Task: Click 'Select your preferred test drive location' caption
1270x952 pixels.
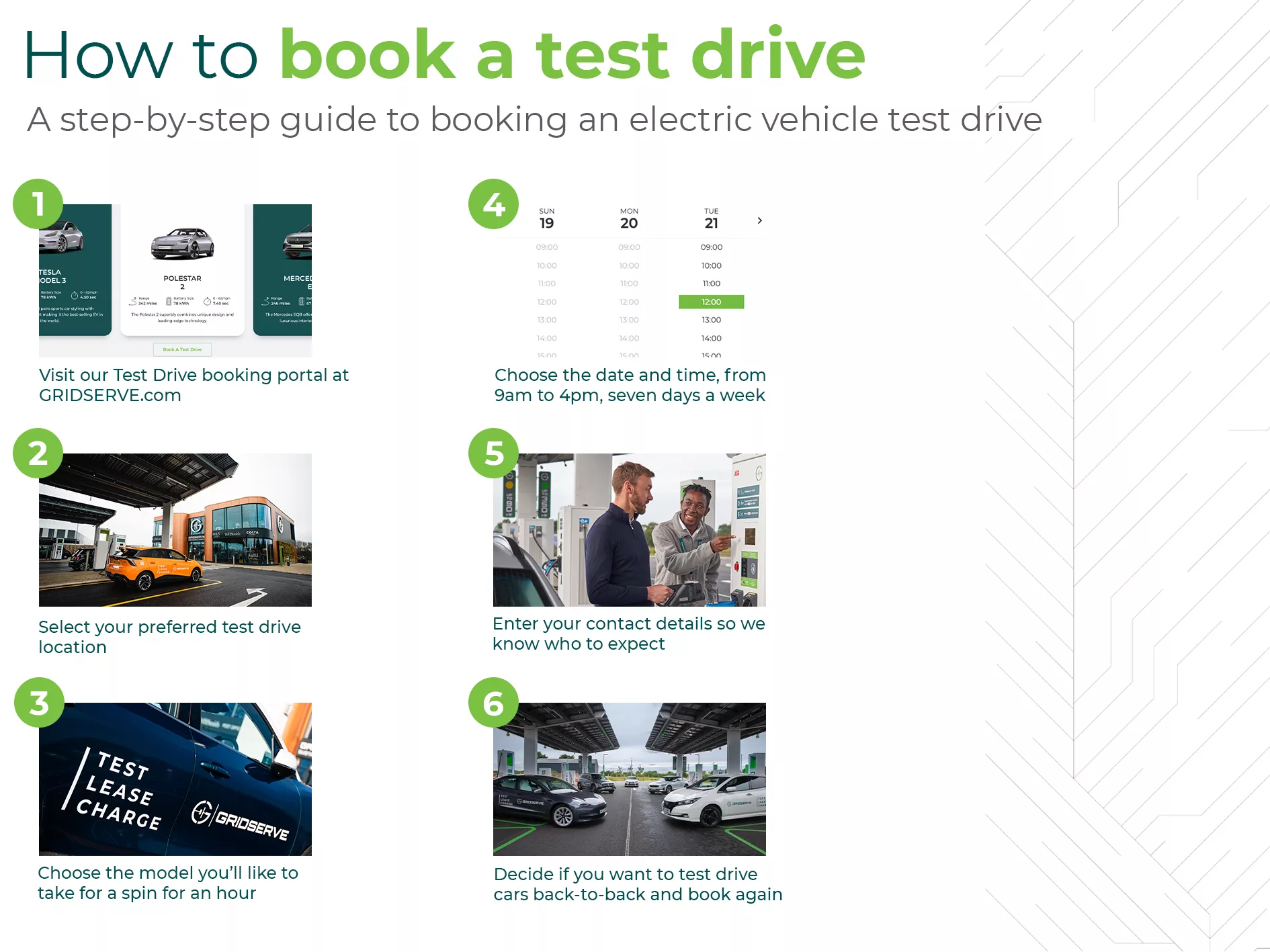Action: (169, 637)
